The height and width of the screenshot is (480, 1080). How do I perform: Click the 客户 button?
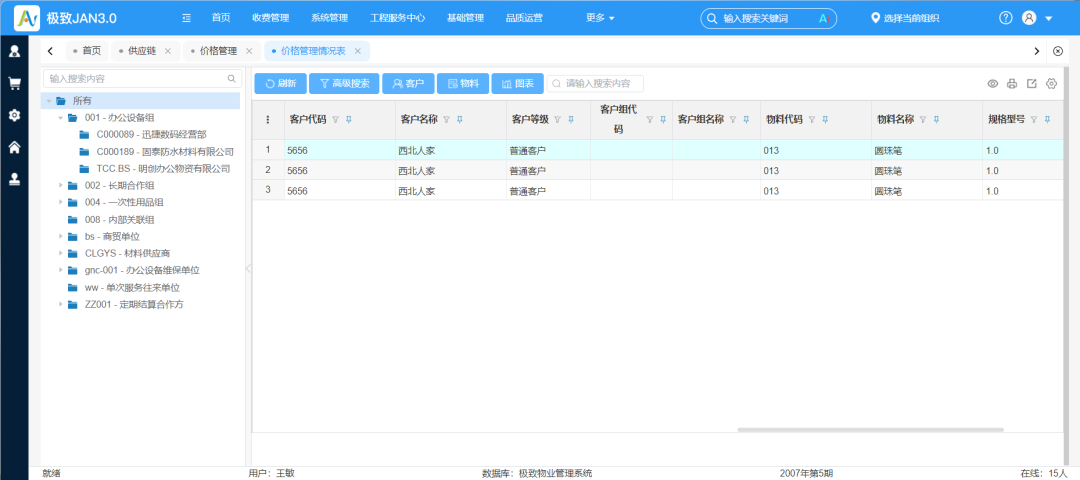408,84
